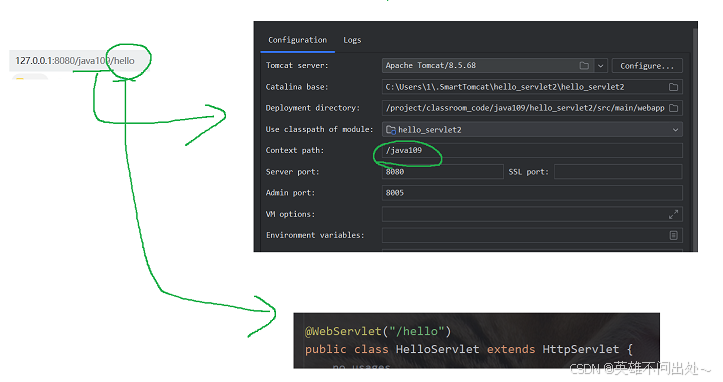This screenshot has height=382, width=723.
Task: Click the VM options input field
Action: point(532,214)
